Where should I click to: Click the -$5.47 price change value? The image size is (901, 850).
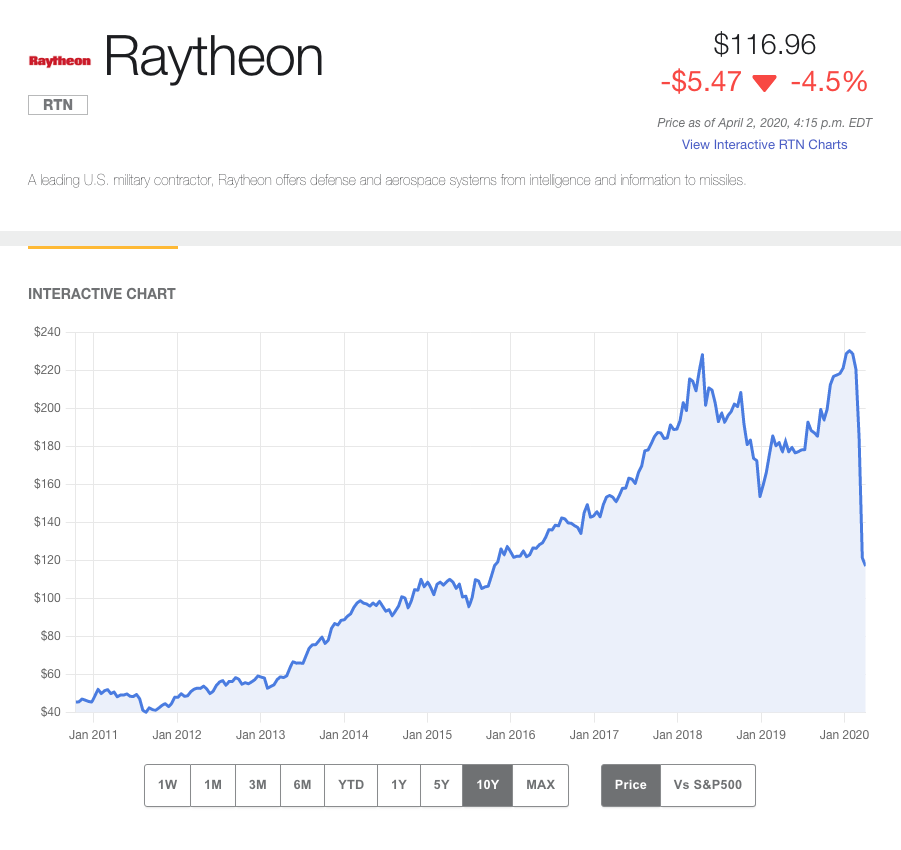[701, 82]
